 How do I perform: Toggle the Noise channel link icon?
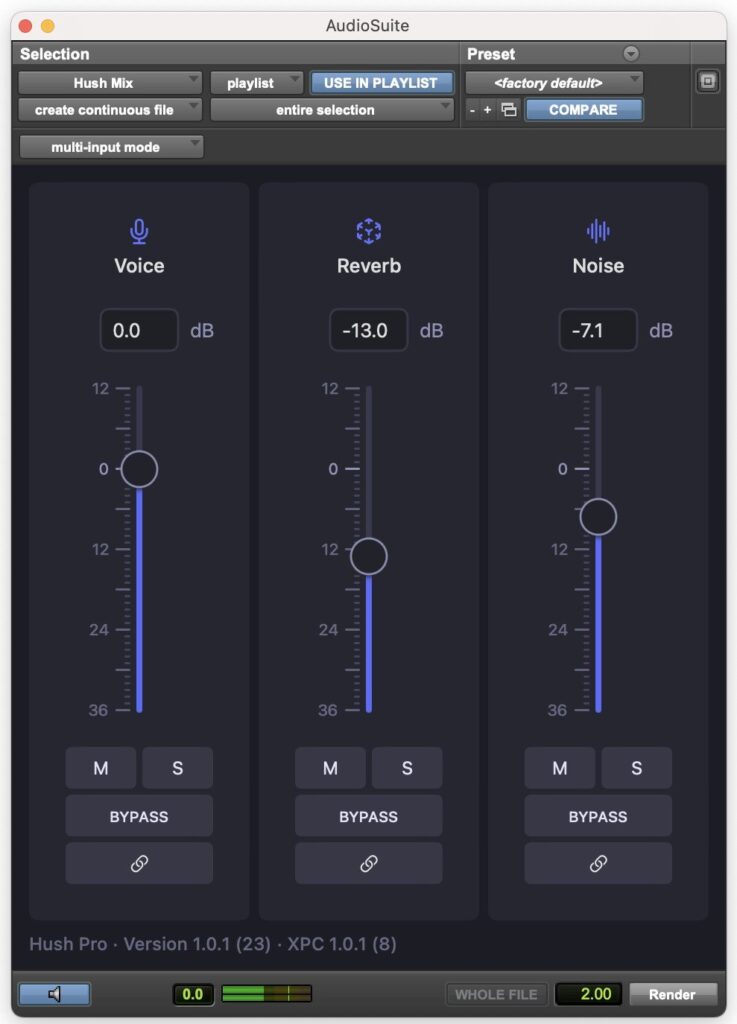coord(598,863)
